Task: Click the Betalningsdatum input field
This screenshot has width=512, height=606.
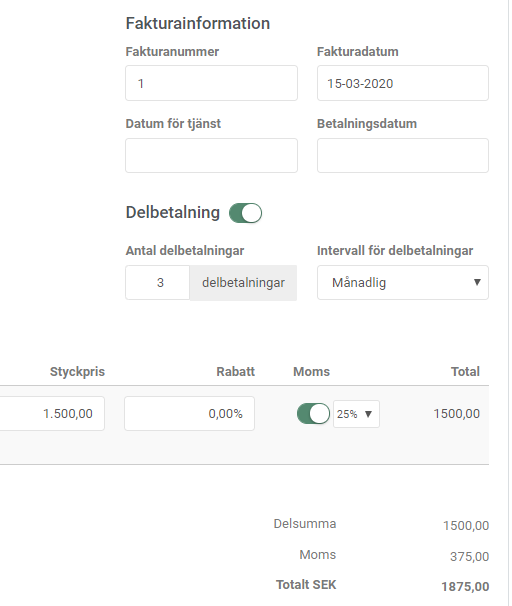Action: point(403,155)
